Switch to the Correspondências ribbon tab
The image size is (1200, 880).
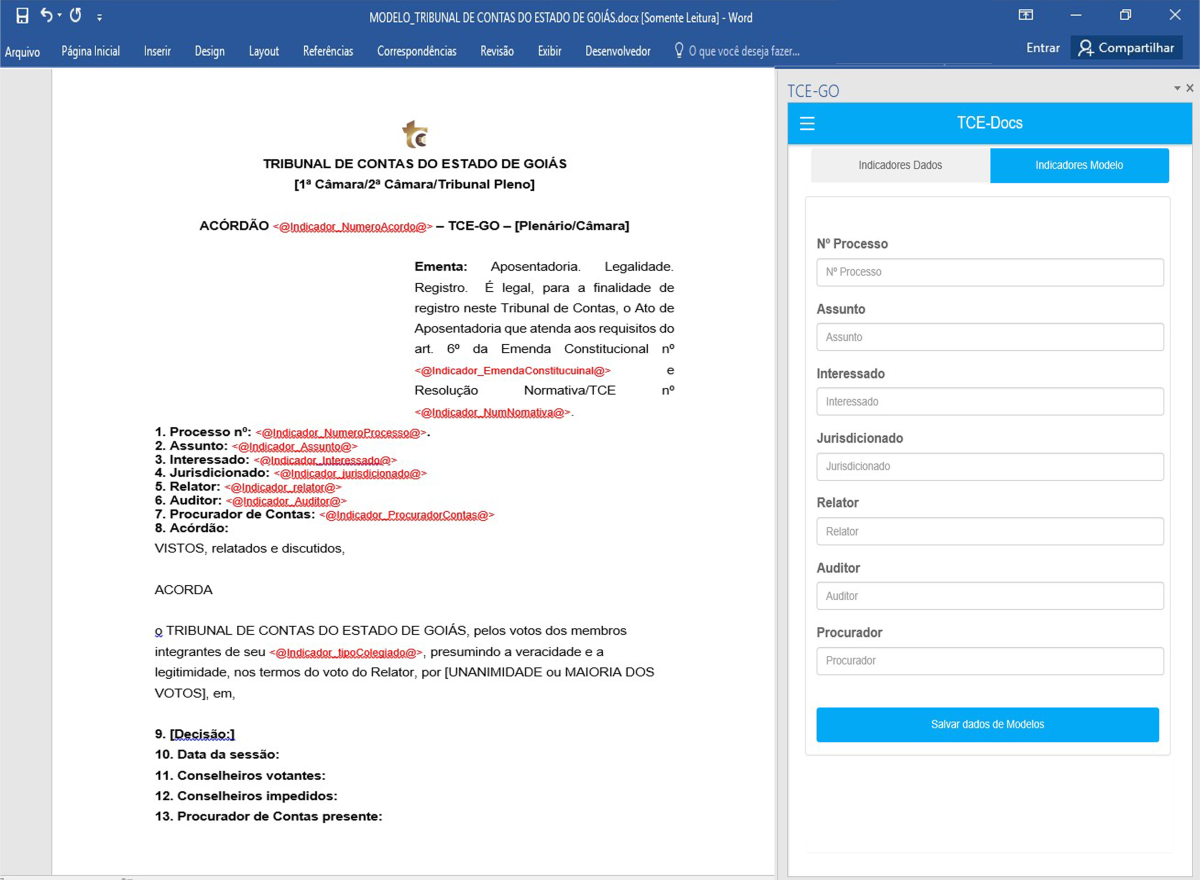(416, 51)
